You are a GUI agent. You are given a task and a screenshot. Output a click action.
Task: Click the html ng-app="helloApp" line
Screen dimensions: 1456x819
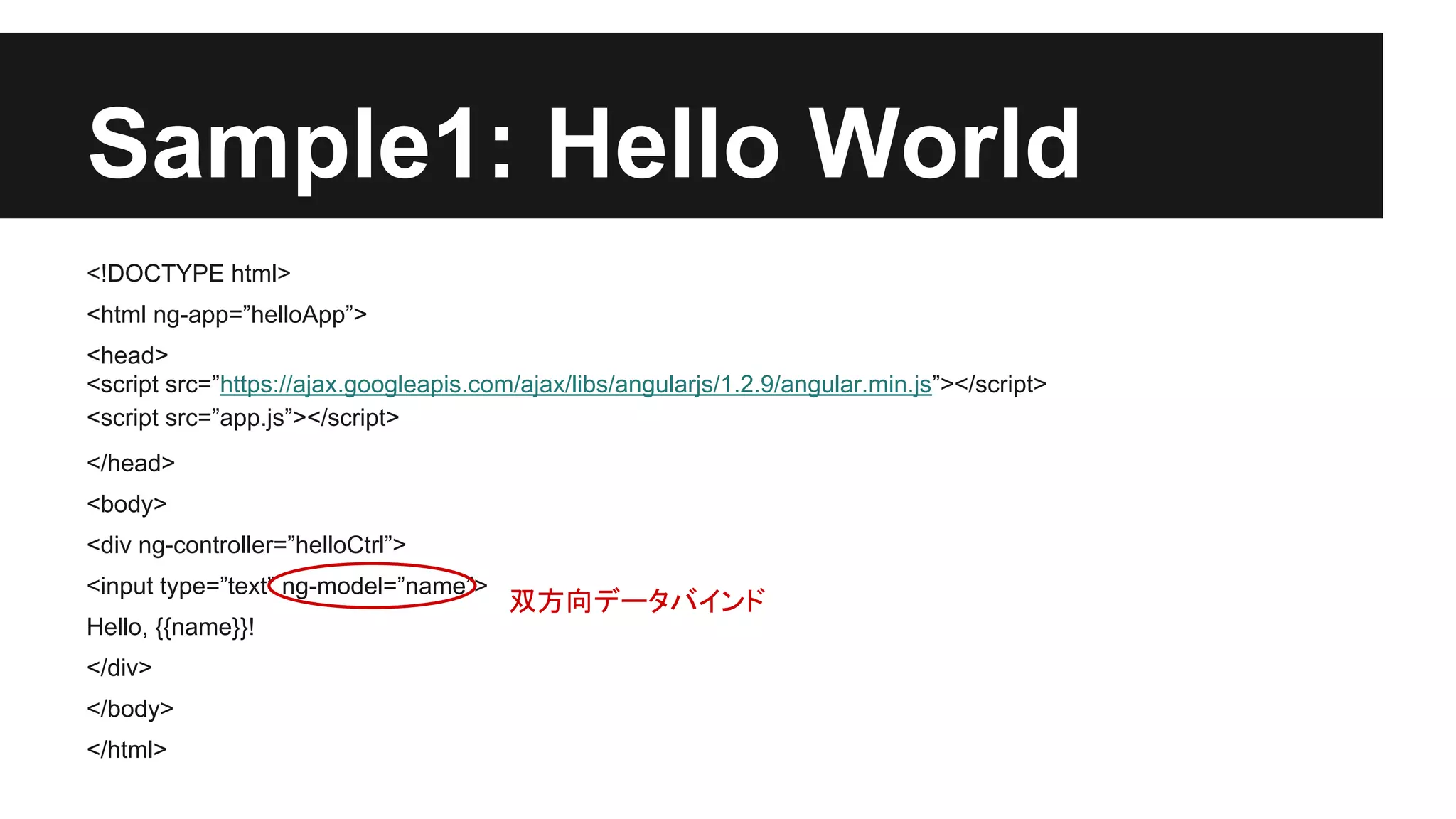pos(227,314)
